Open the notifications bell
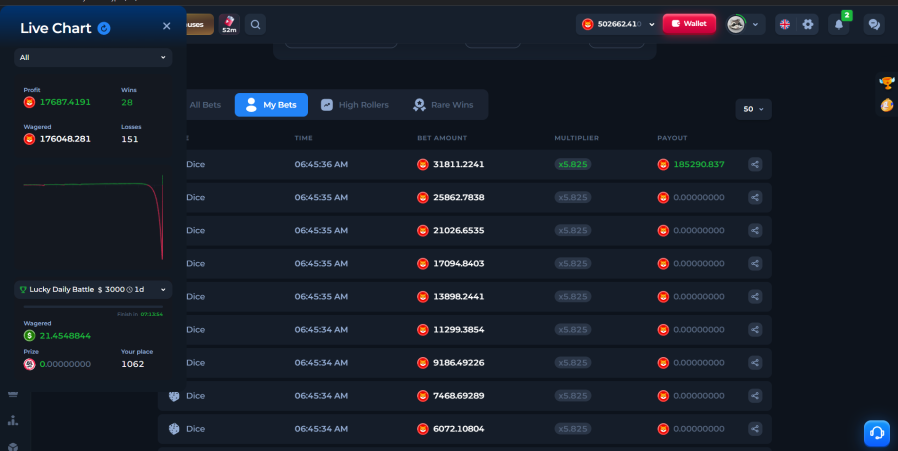The width and height of the screenshot is (898, 451). coord(838,25)
